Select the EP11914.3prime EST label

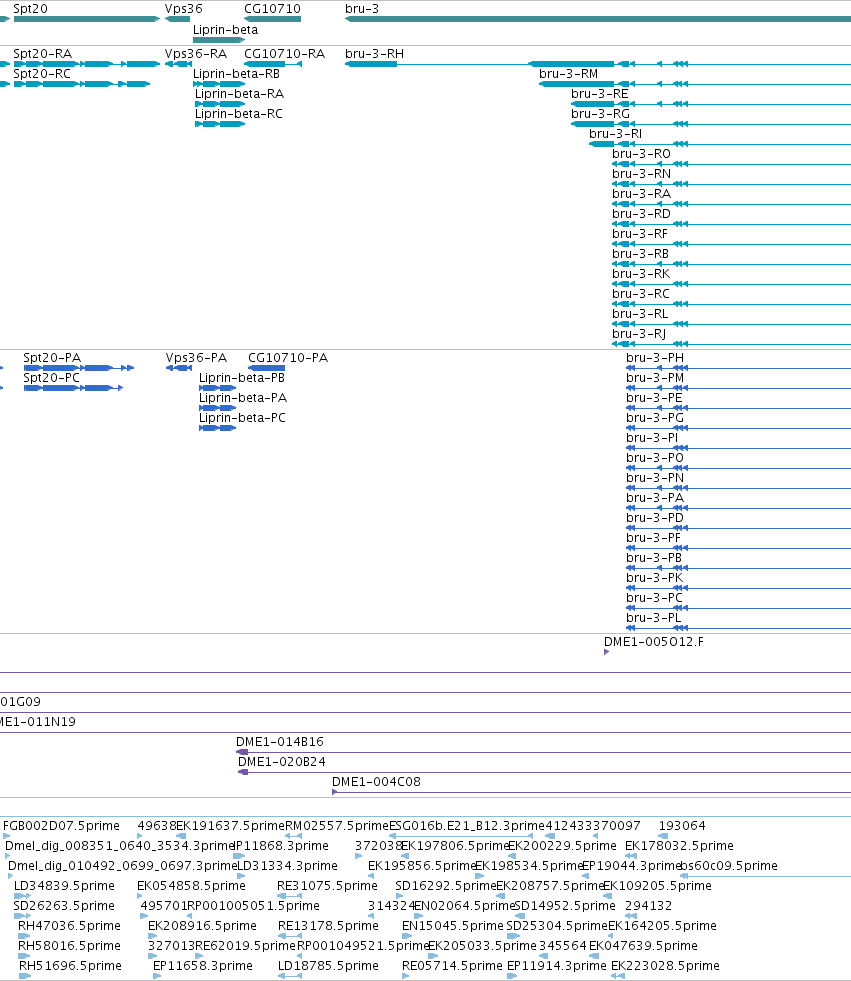coord(557,966)
